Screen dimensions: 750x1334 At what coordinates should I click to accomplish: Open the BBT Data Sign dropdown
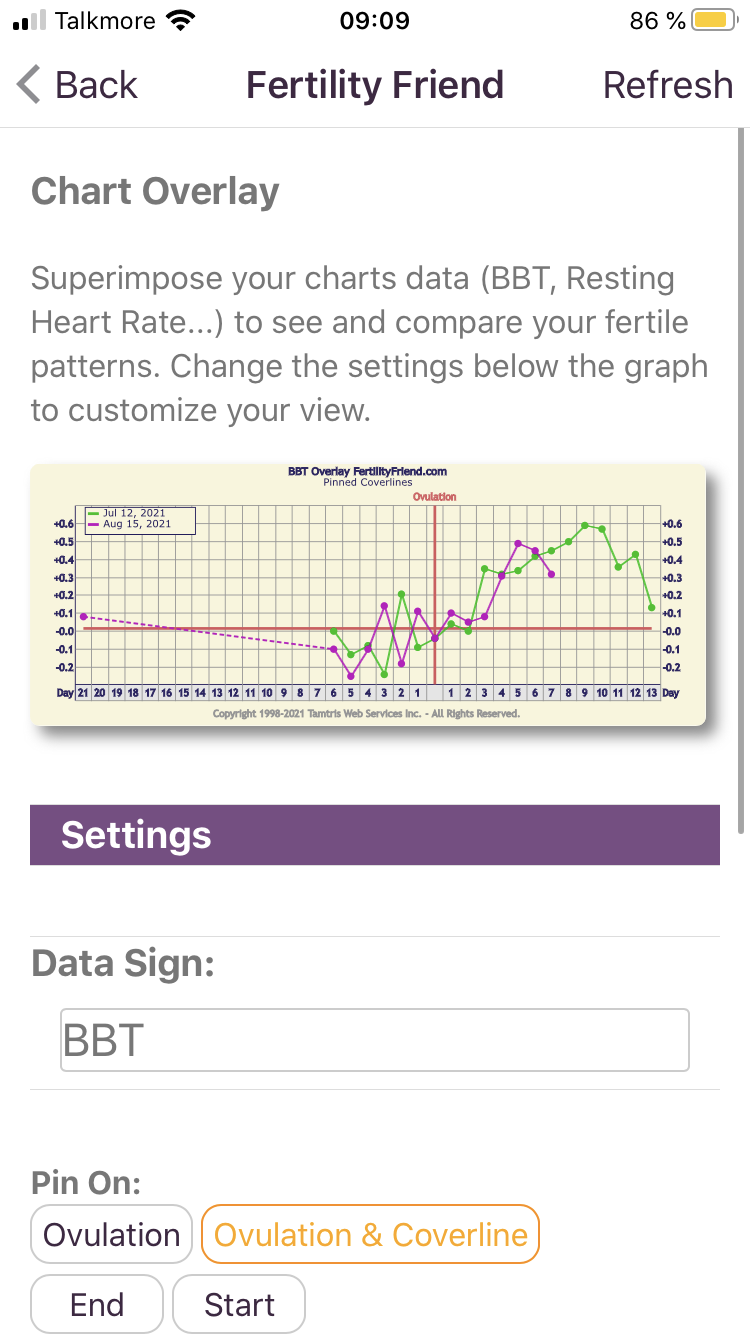374,1040
